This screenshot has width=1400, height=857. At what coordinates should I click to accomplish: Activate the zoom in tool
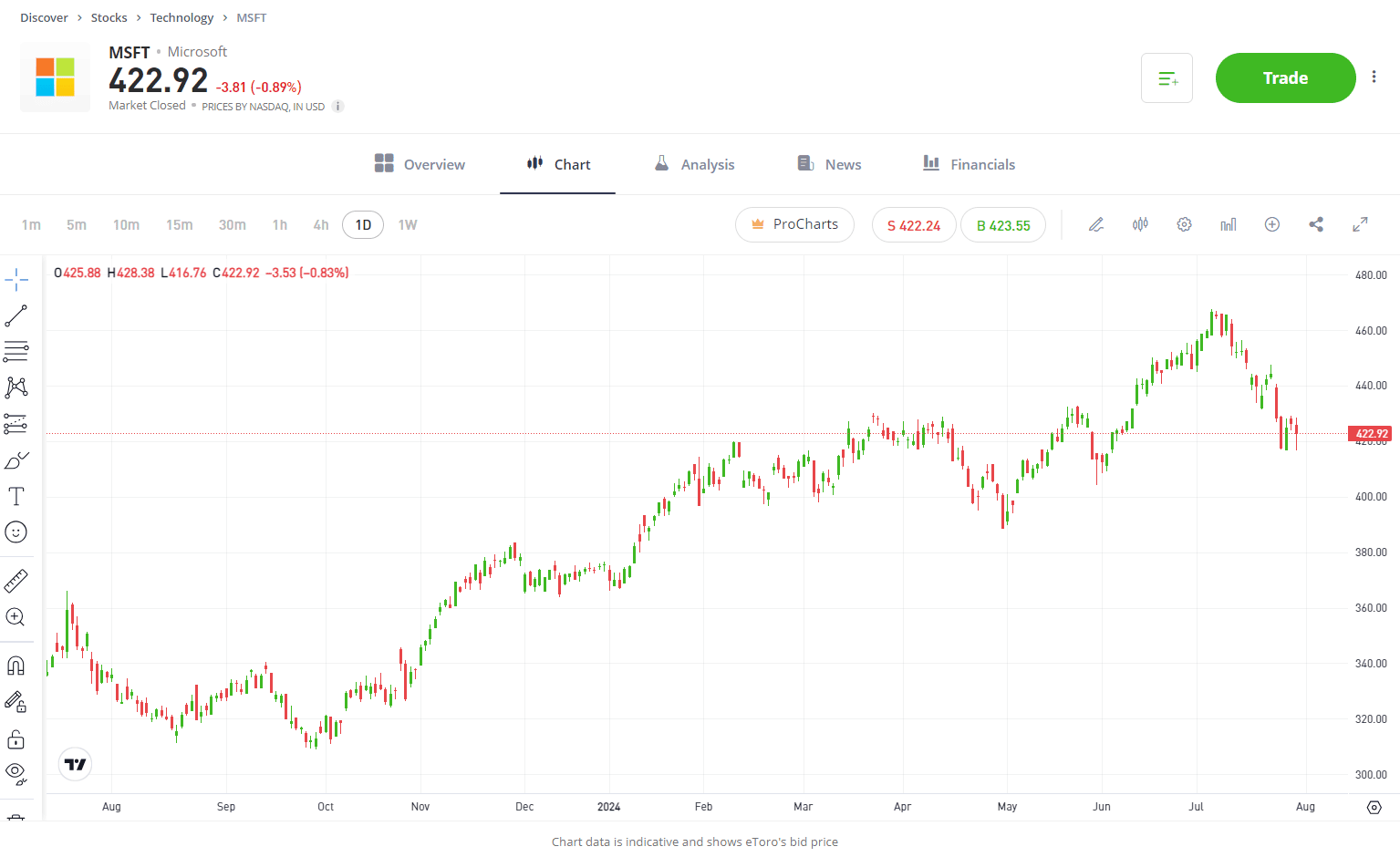tap(16, 617)
